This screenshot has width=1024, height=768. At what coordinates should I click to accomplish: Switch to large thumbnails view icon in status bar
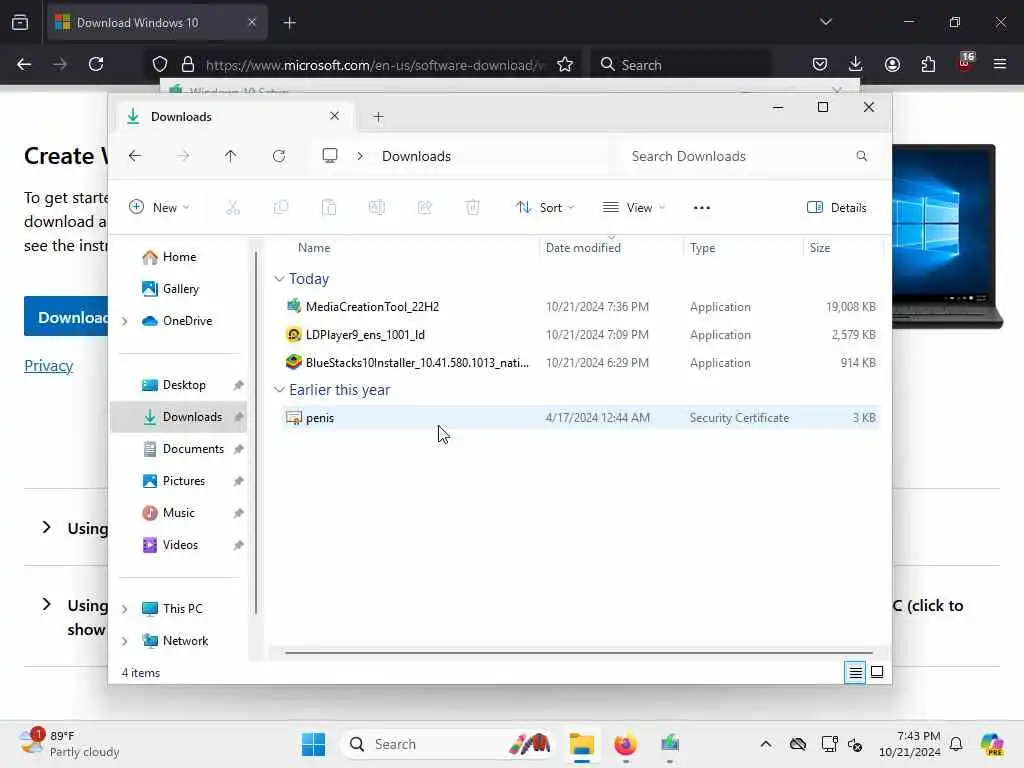coord(877,672)
